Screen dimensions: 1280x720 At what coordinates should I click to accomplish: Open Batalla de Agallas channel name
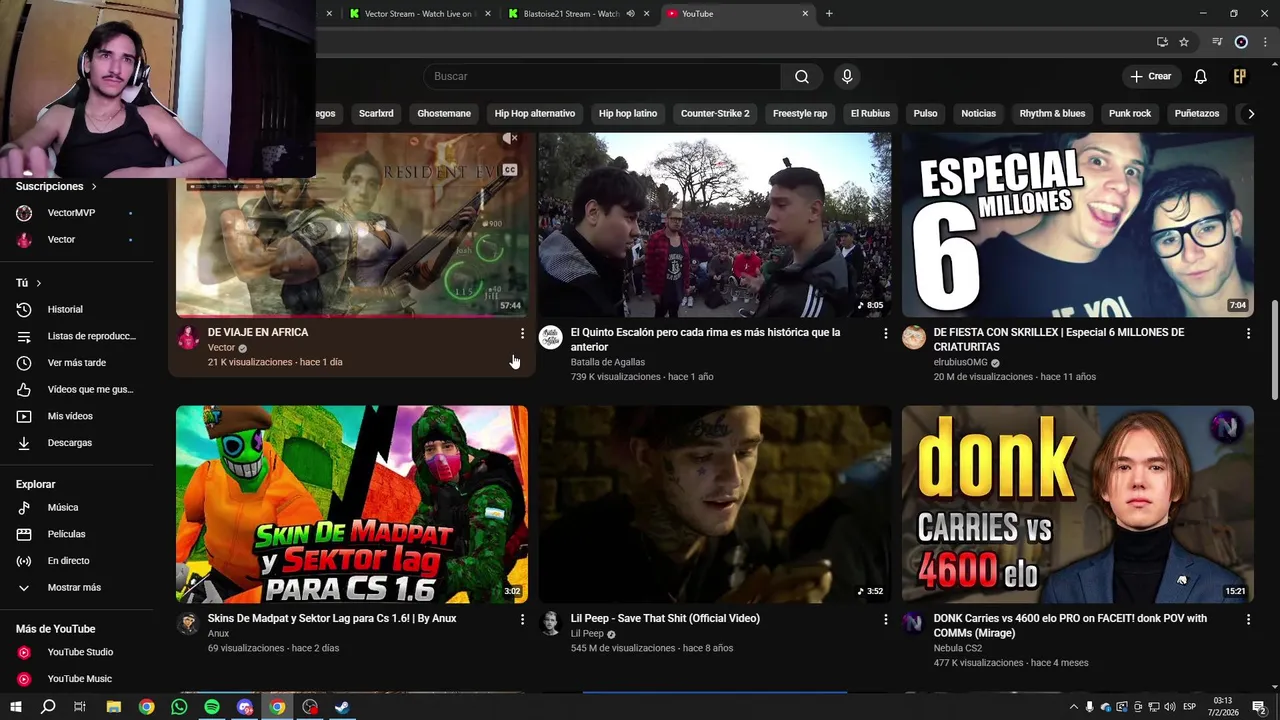point(608,363)
